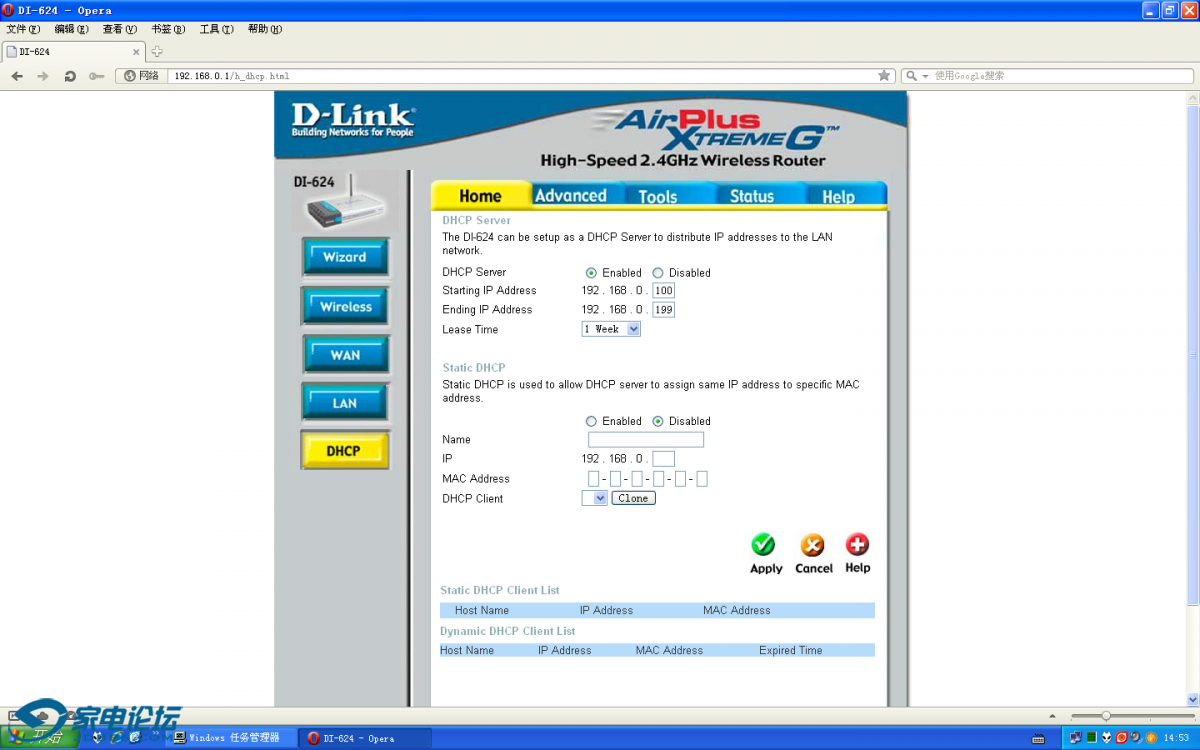This screenshot has width=1200, height=750.
Task: Open a new tab with plus icon
Action: (157, 52)
